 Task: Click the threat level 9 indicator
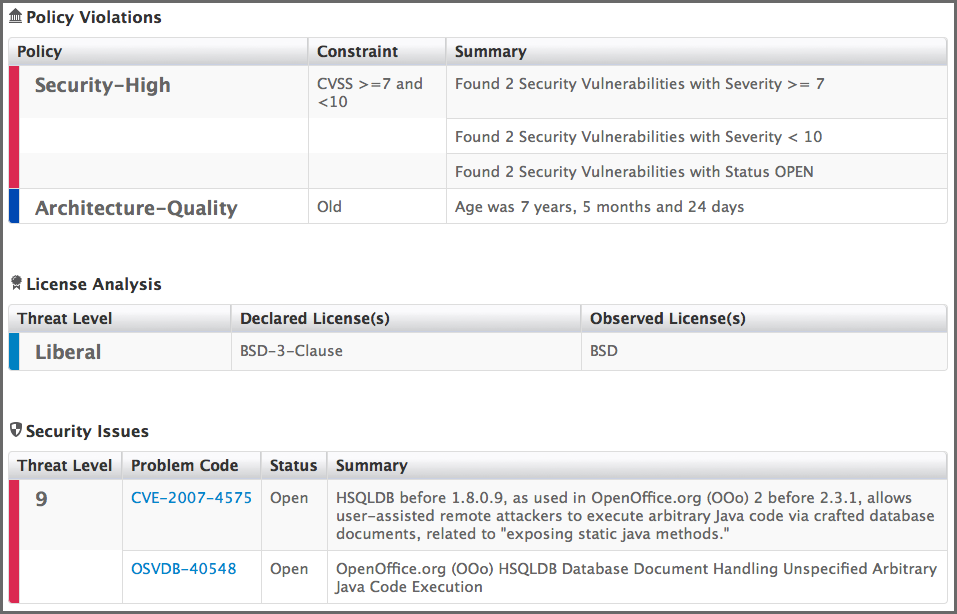41,497
